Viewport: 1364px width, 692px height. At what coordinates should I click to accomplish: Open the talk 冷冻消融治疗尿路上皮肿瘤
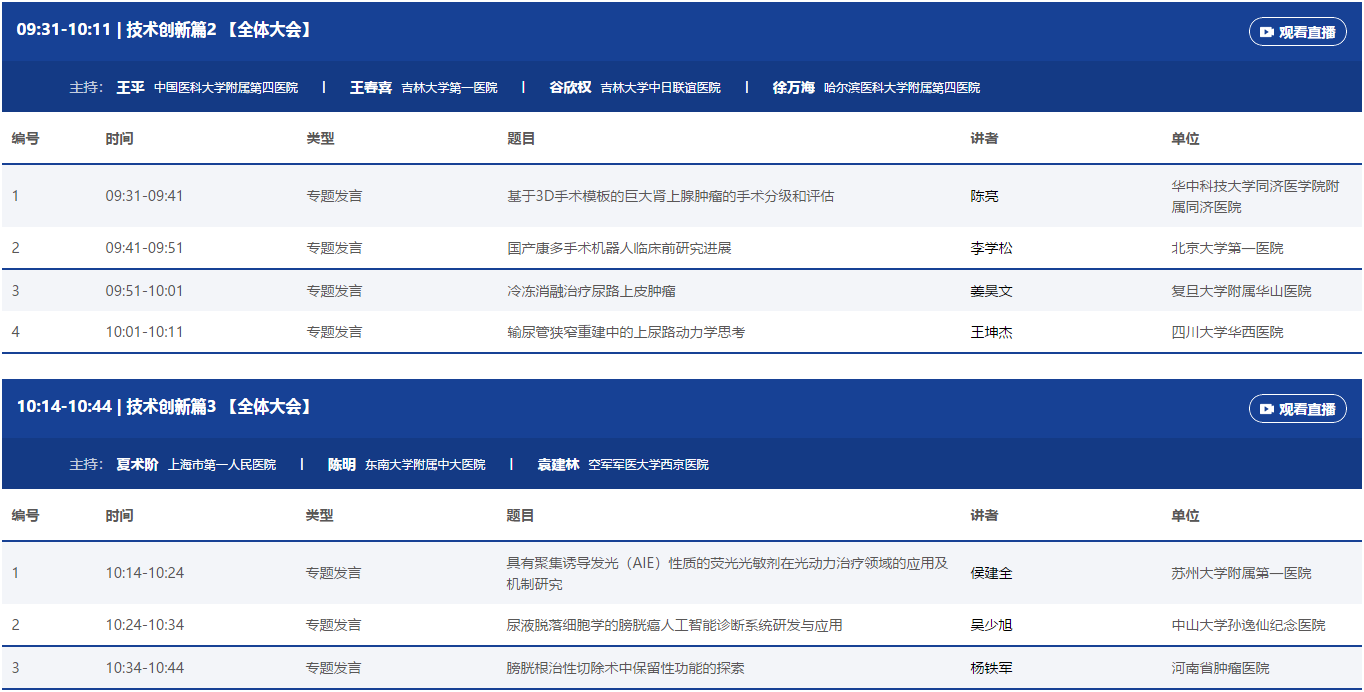(x=591, y=291)
